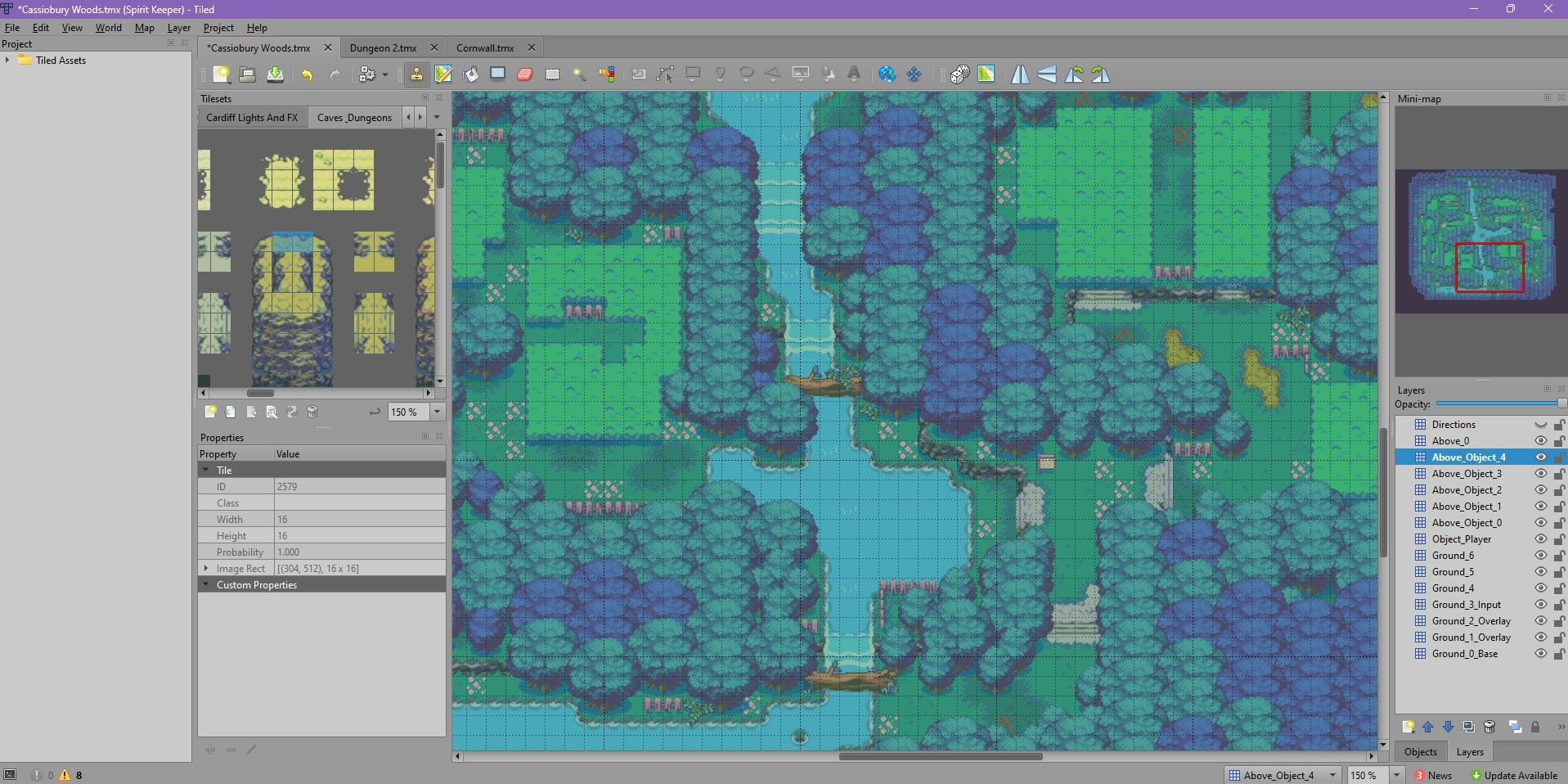
Task: Click the Redo arrow icon
Action: pyautogui.click(x=335, y=74)
